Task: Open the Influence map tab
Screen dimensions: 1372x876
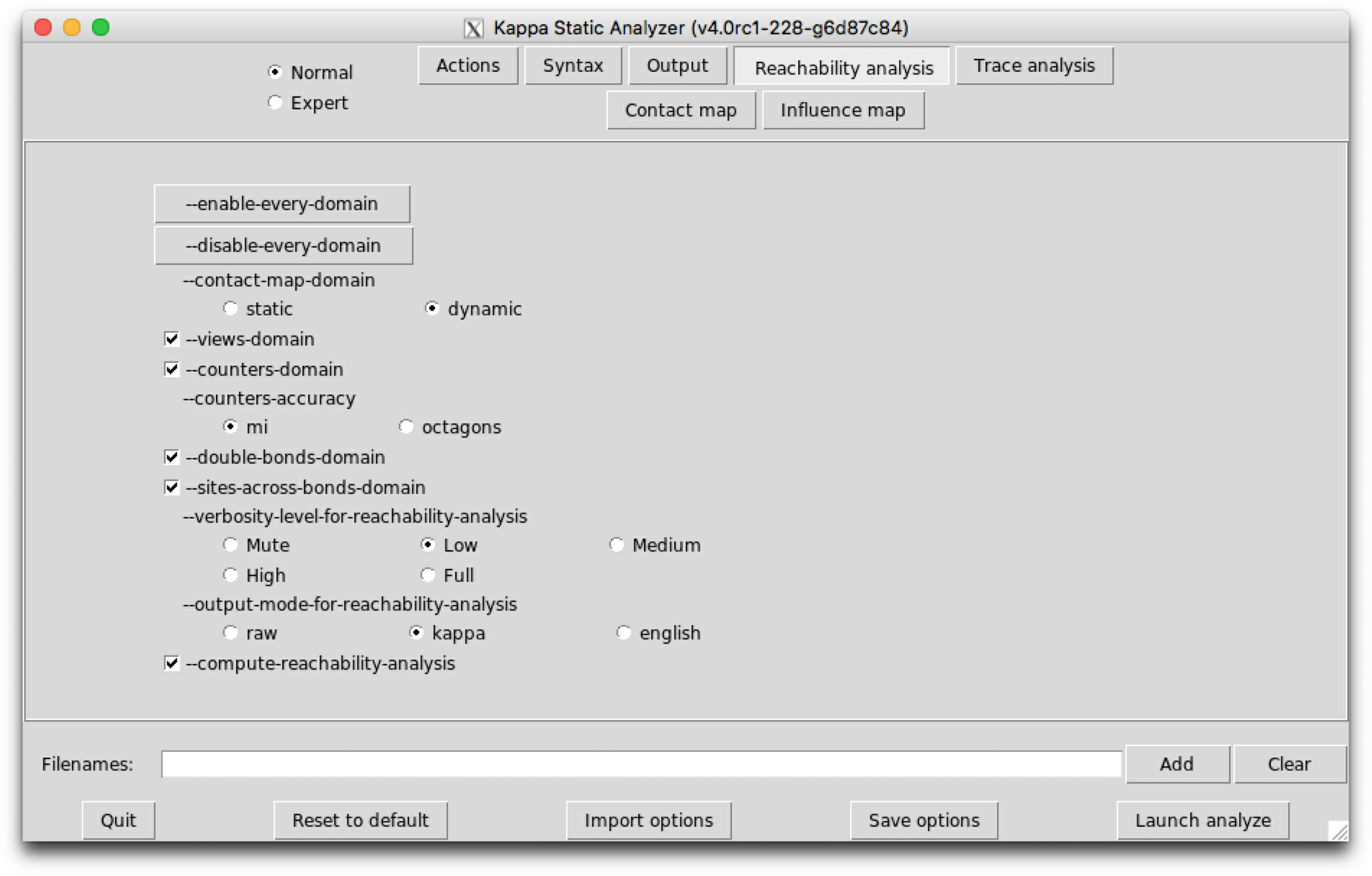Action: point(843,110)
